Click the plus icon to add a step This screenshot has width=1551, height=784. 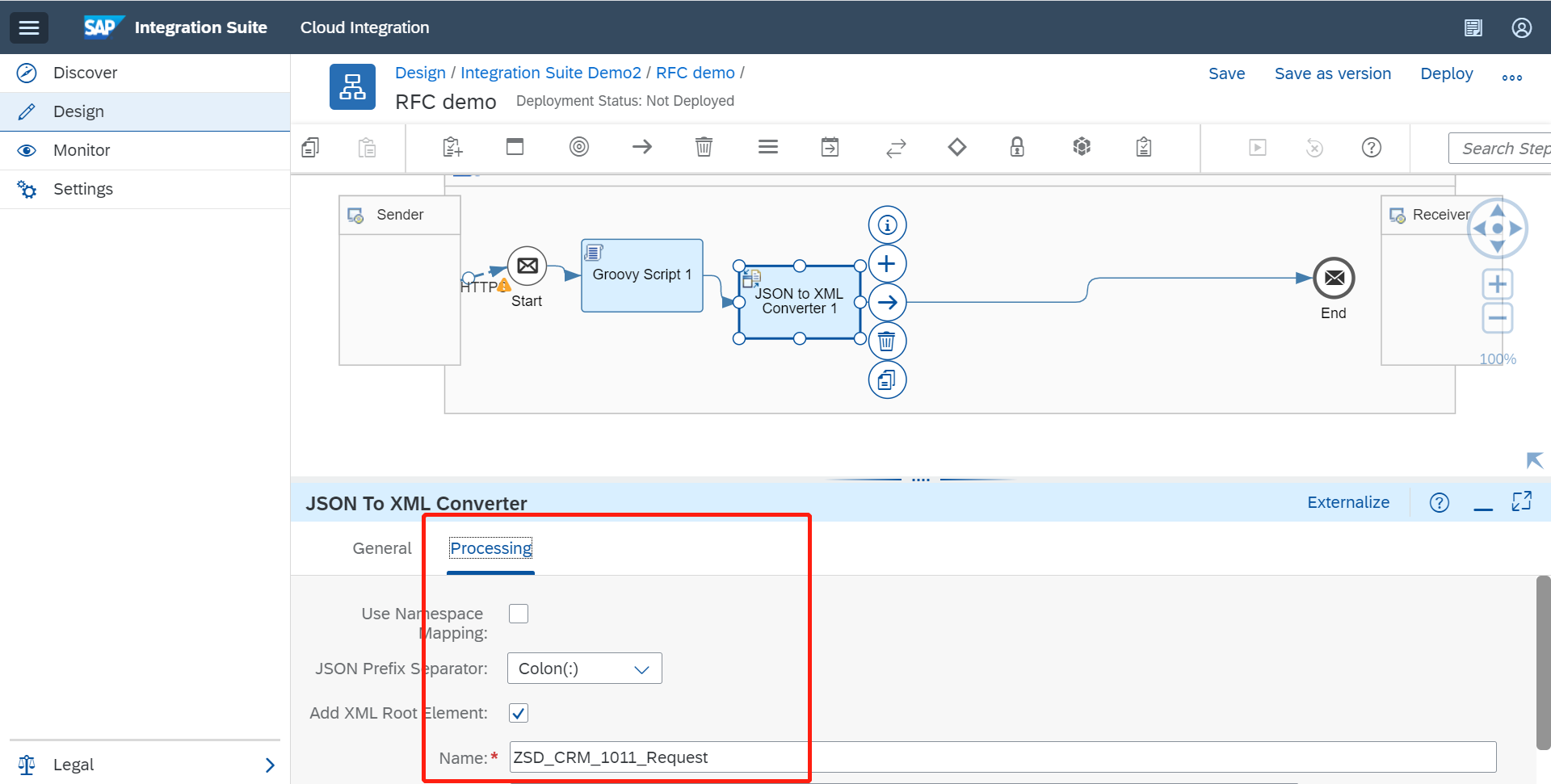(887, 263)
